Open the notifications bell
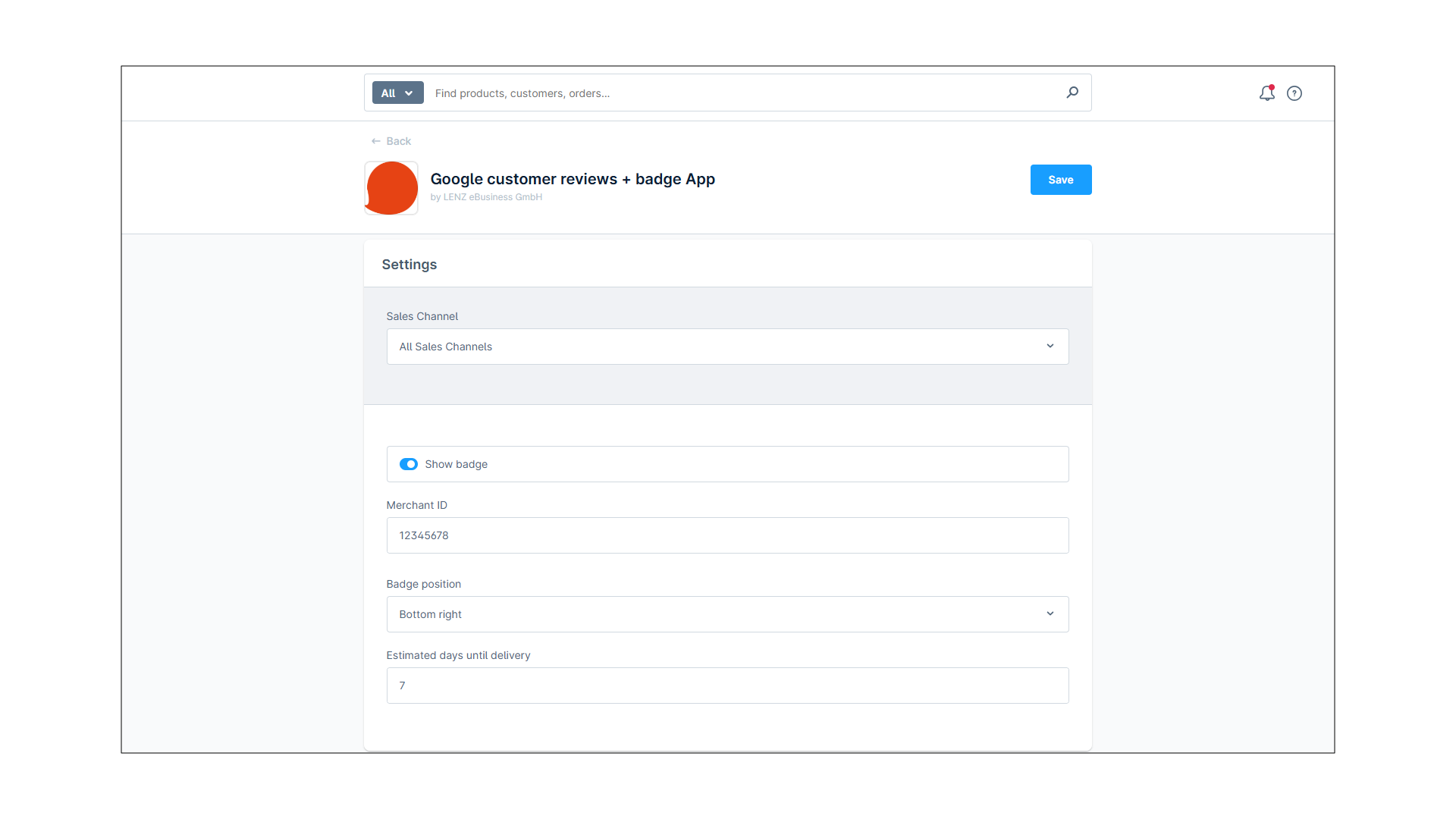 coord(1266,93)
